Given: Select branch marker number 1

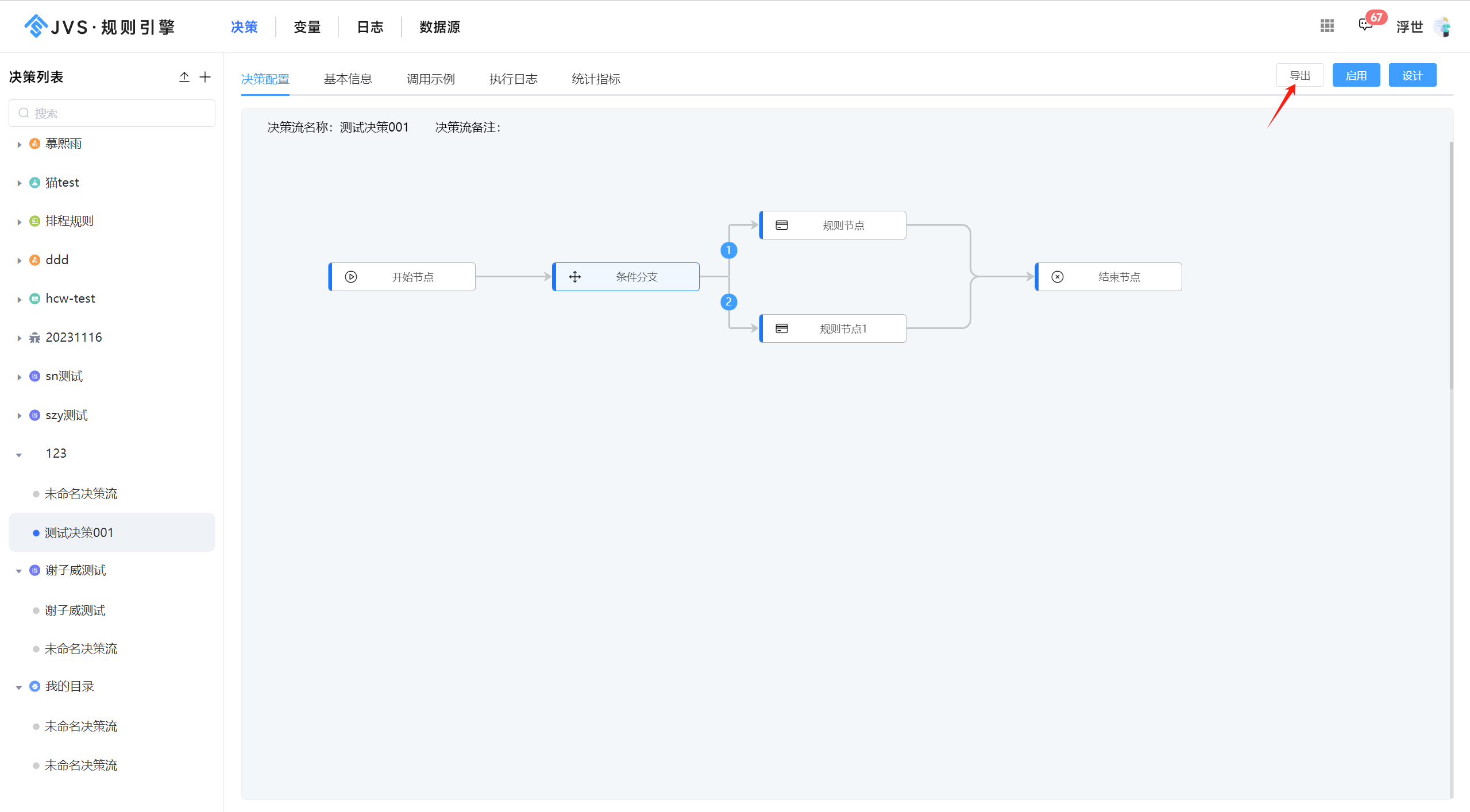Looking at the screenshot, I should (x=728, y=250).
